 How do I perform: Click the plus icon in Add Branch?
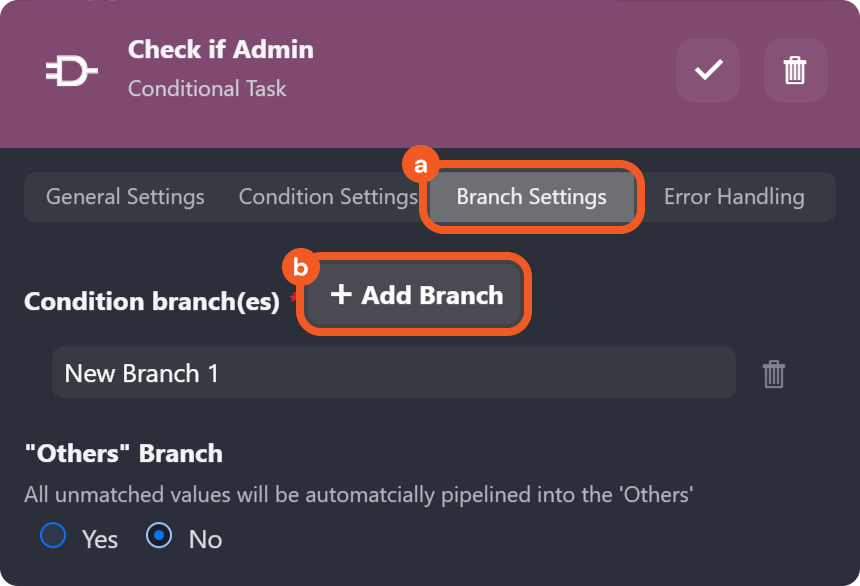point(341,295)
